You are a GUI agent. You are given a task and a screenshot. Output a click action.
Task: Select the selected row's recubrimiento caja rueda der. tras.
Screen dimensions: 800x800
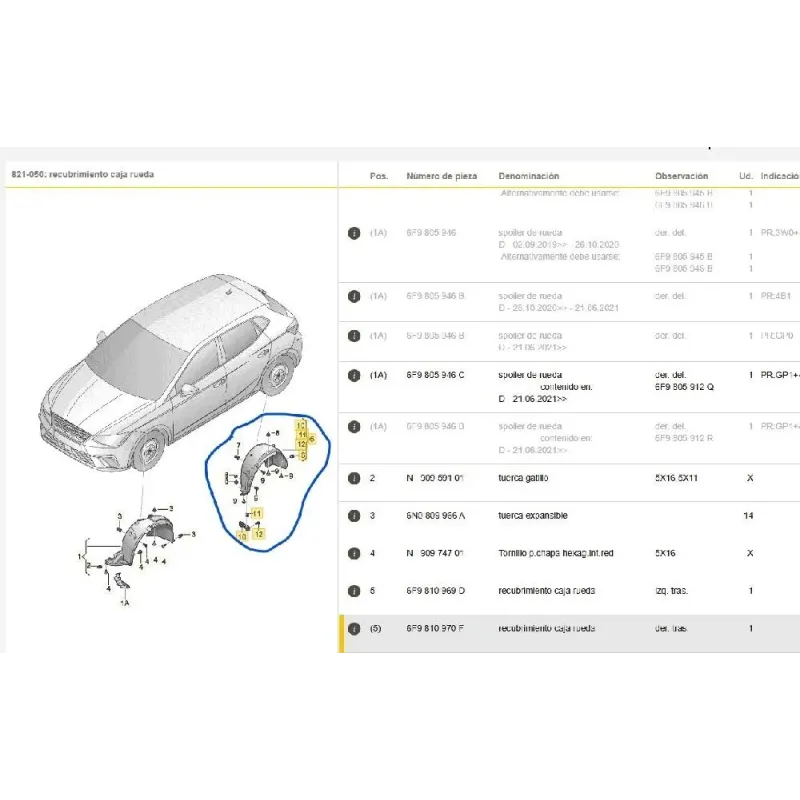tap(546, 629)
